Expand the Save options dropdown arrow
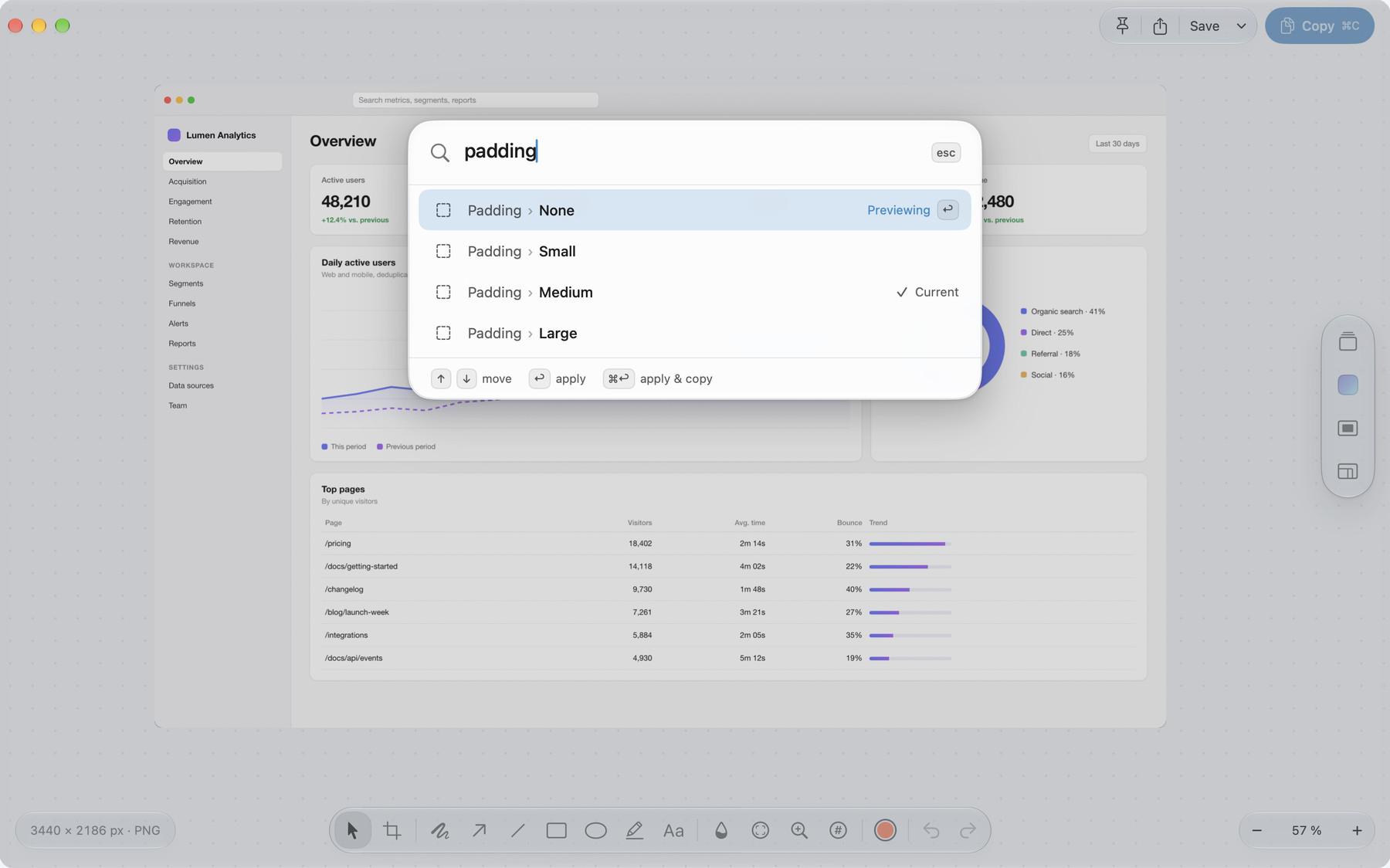 click(x=1241, y=25)
